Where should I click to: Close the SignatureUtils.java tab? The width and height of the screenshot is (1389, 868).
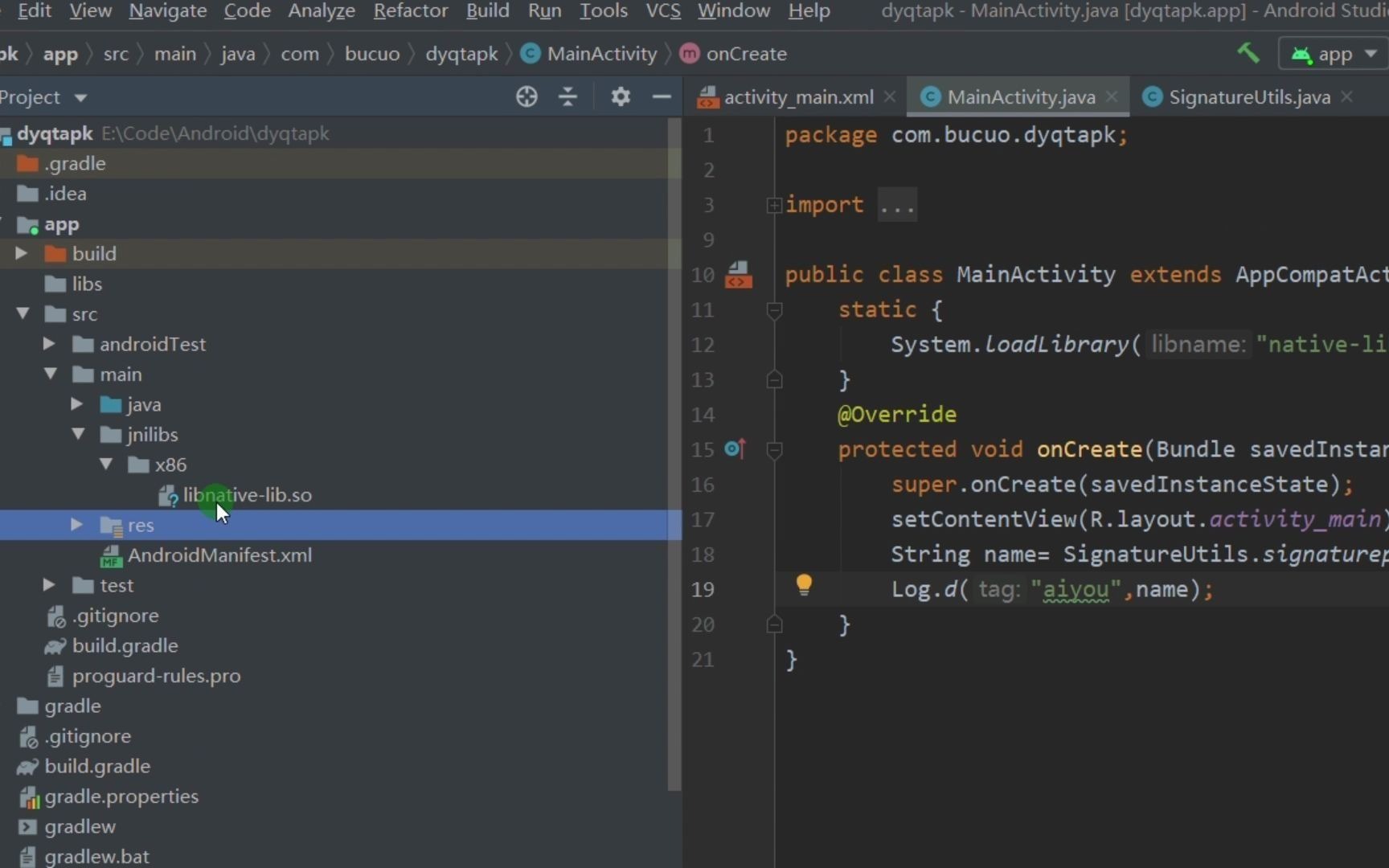click(x=1347, y=96)
